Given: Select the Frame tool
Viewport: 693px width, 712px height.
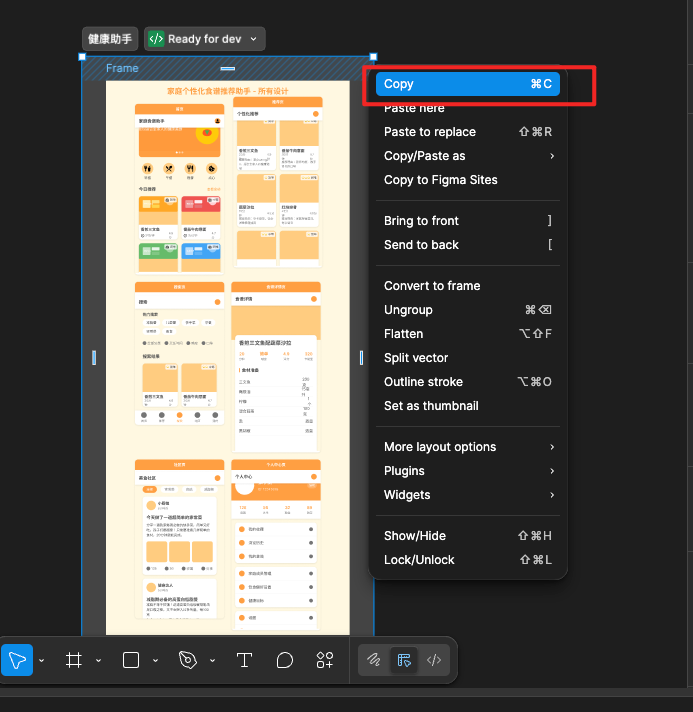Looking at the screenshot, I should click(x=74, y=660).
